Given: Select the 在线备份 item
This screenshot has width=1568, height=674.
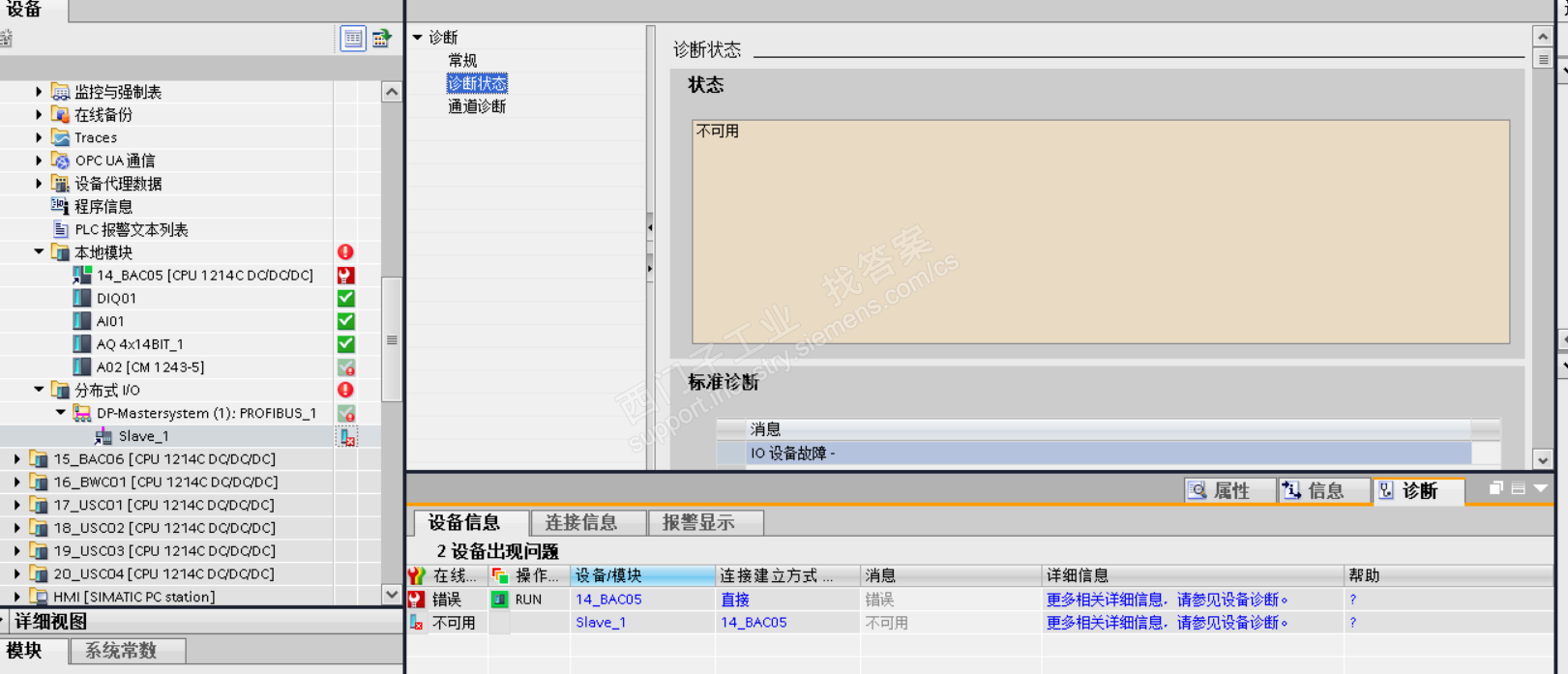Looking at the screenshot, I should click(x=104, y=115).
